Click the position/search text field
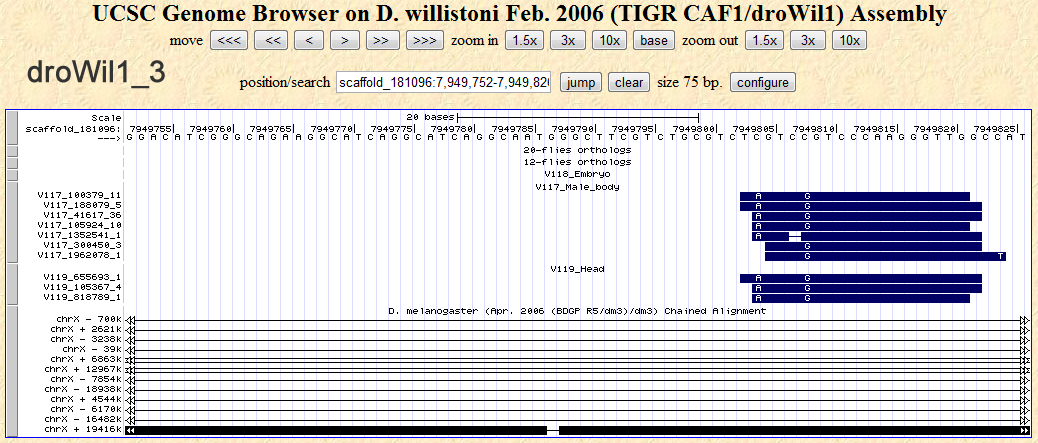The height and width of the screenshot is (443, 1038). pyautogui.click(x=443, y=82)
